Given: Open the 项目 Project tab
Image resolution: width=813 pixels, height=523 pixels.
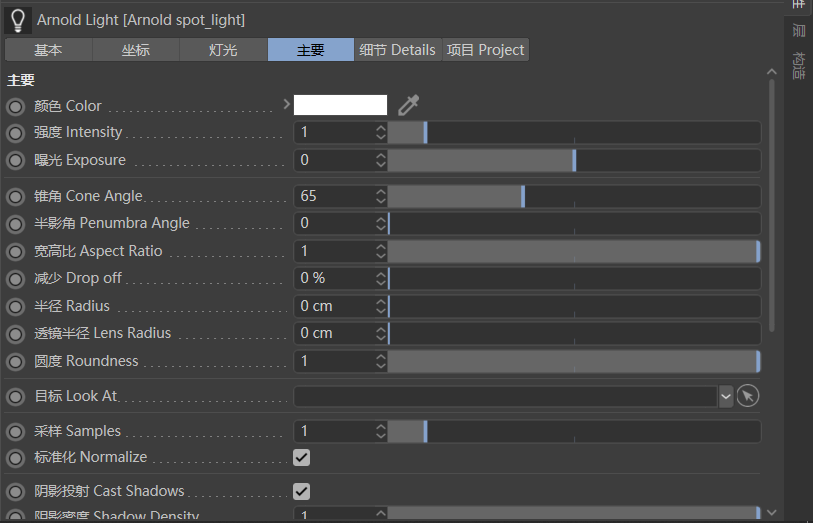Looking at the screenshot, I should 485,50.
